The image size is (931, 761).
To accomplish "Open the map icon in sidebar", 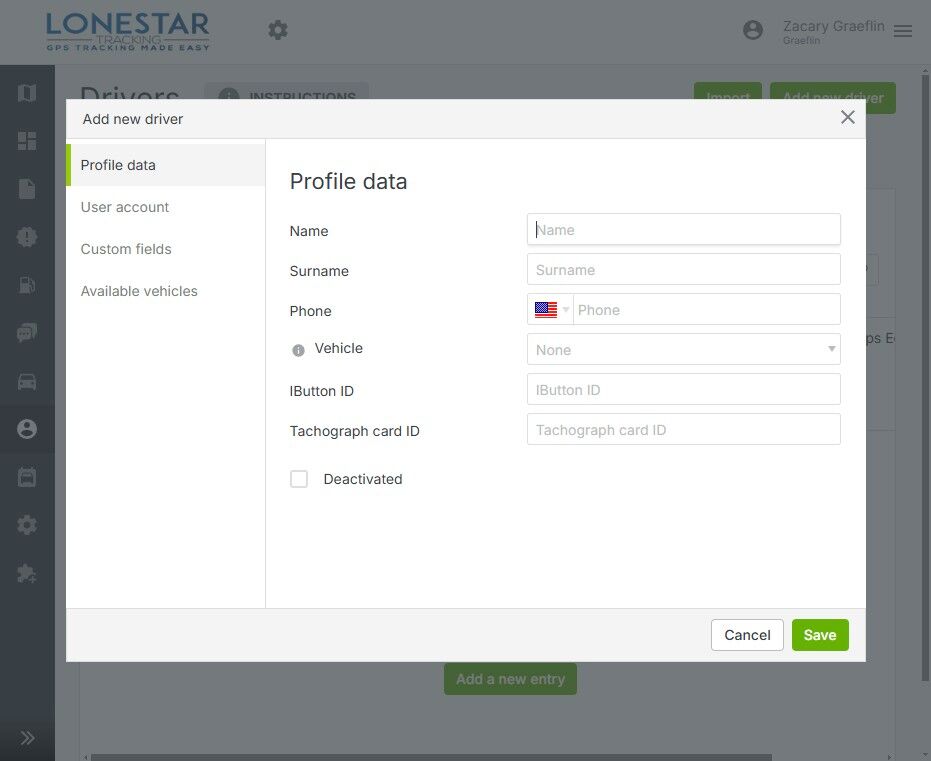I will tap(27, 93).
